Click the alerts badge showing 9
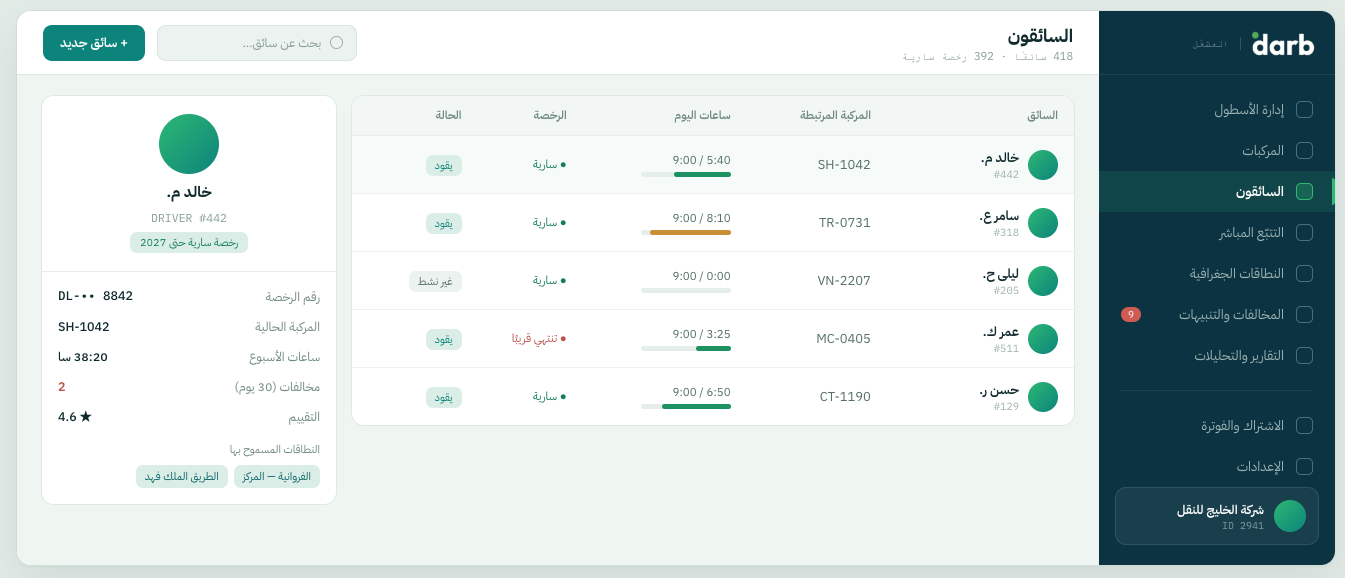The height and width of the screenshot is (578, 1345). (x=1131, y=315)
